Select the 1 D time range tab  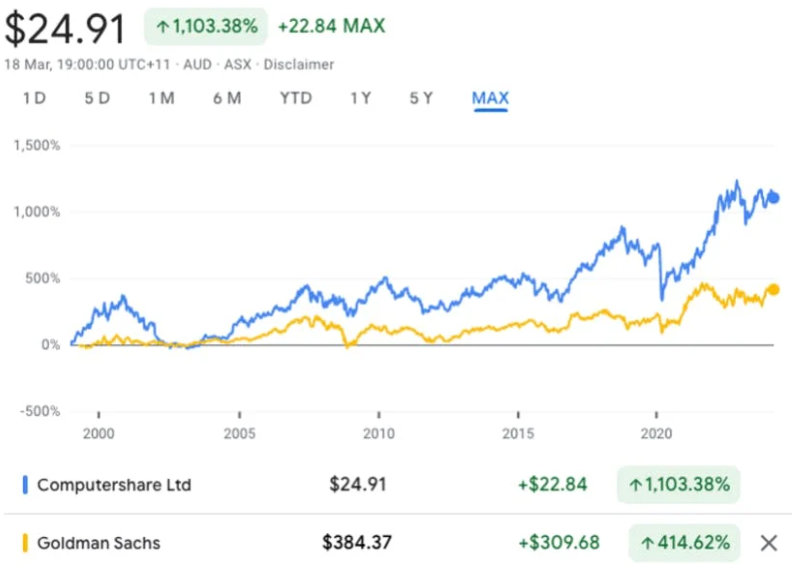coord(35,98)
